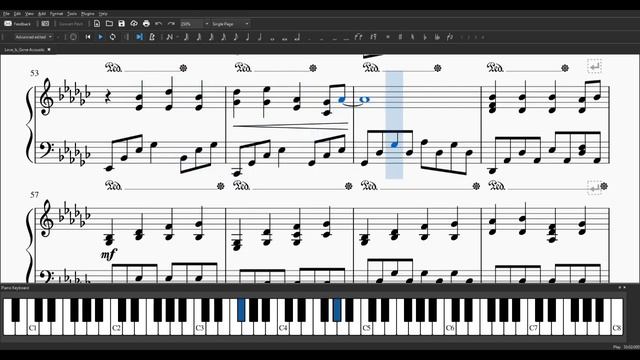Viewport: 640px width, 360px height.
Task: Select the longa note duration
Action: click(297, 37)
